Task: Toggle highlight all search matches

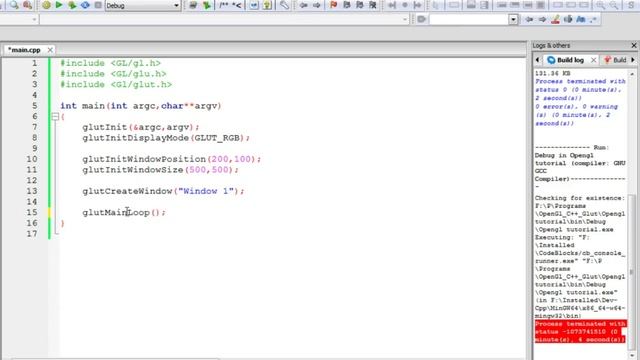Action: click(555, 19)
